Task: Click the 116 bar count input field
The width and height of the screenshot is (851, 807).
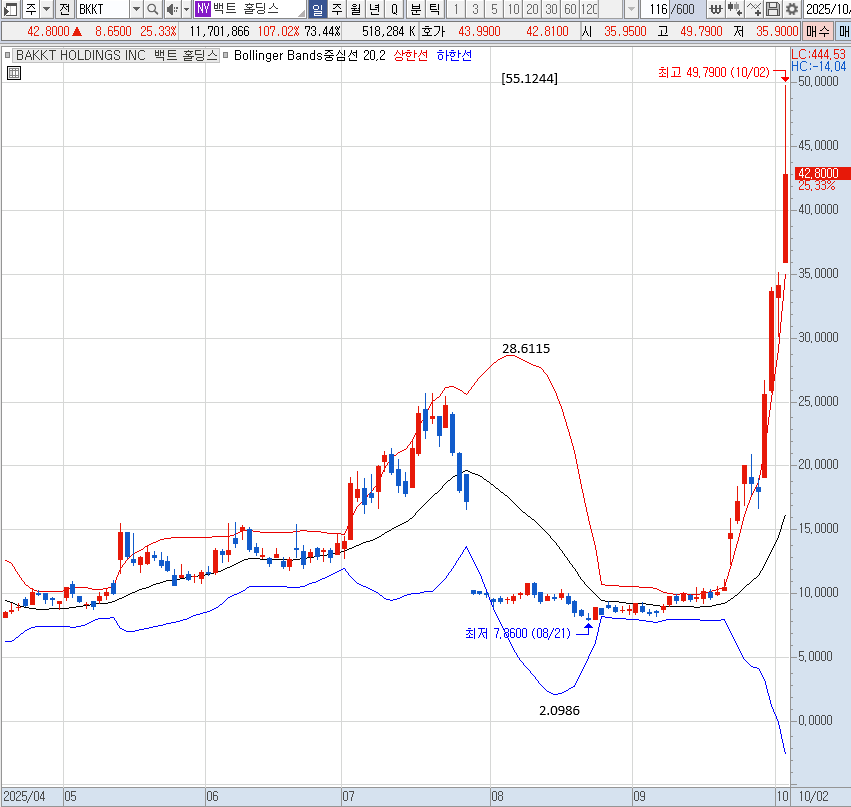Action: pos(658,9)
